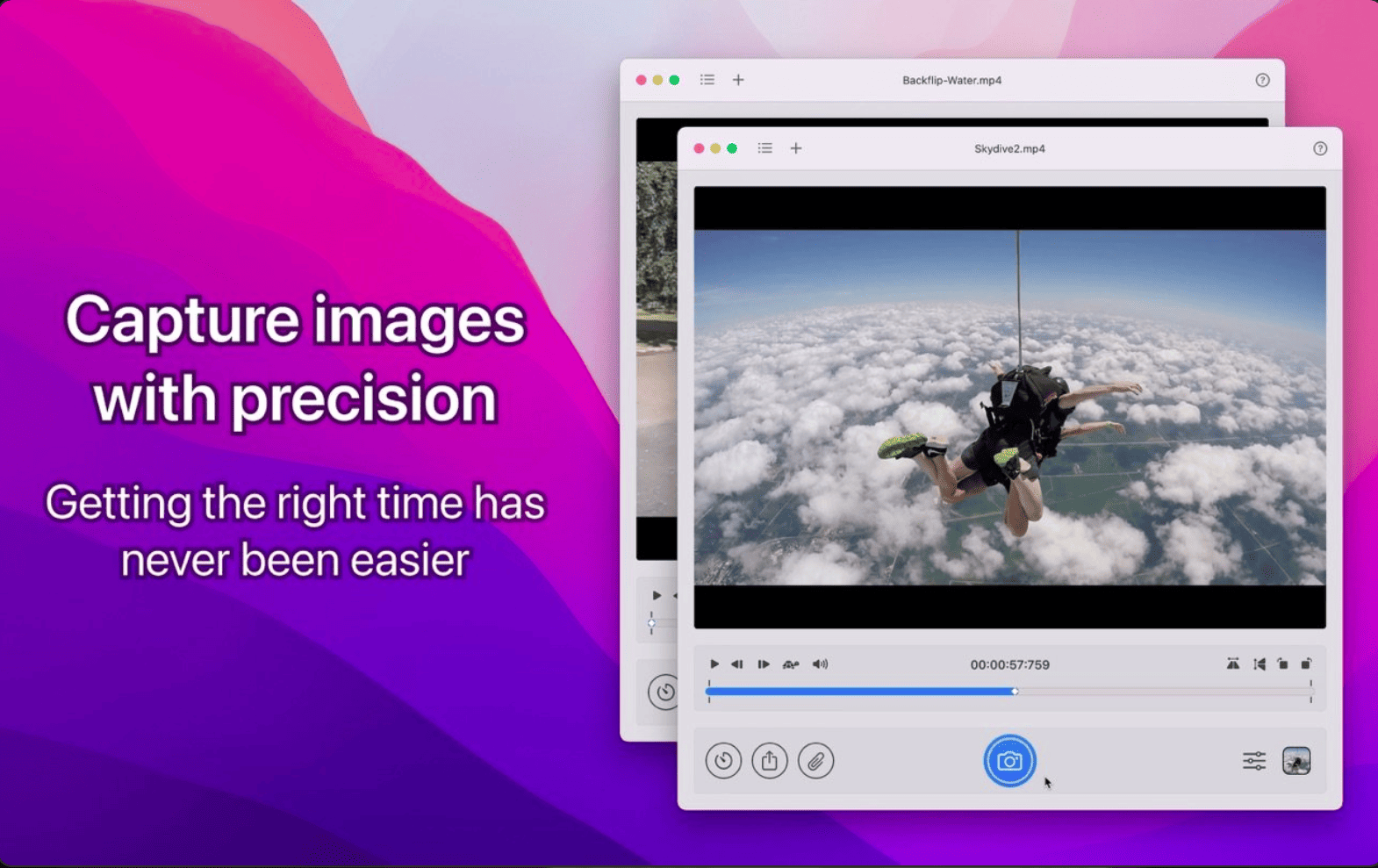Image resolution: width=1378 pixels, height=868 pixels.
Task: Step forward one frame in Skydive2
Action: click(x=764, y=664)
